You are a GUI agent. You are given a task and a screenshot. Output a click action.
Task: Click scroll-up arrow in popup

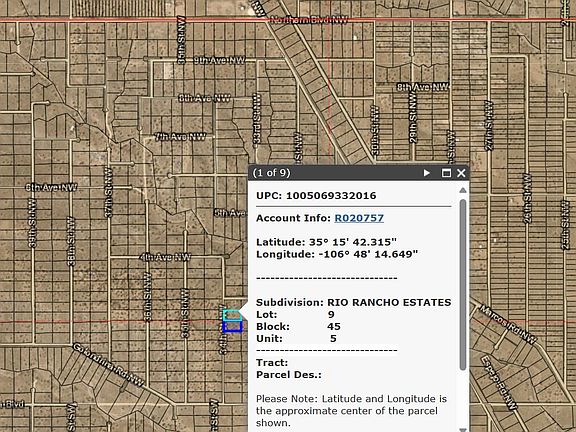pos(463,190)
